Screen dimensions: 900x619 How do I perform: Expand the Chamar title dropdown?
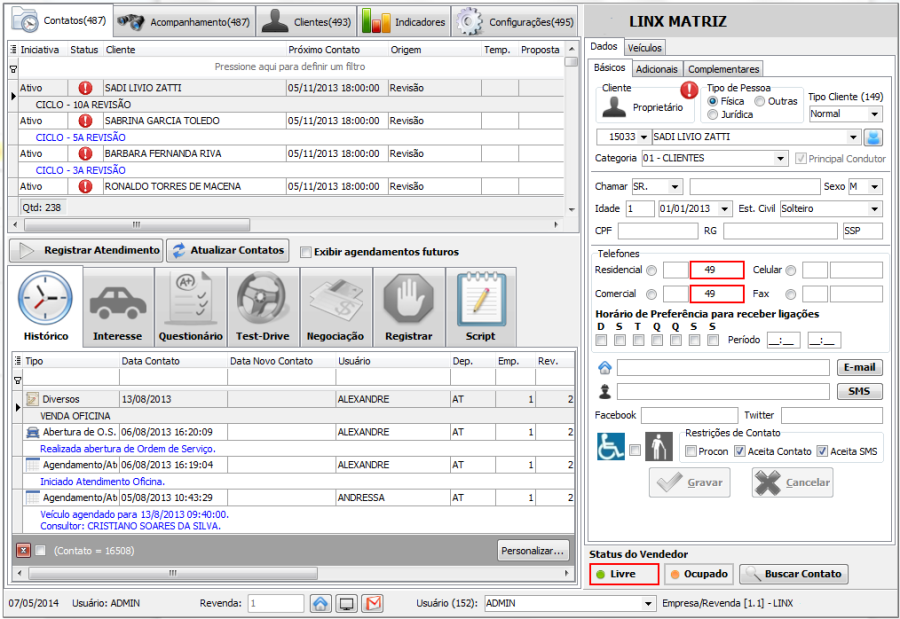point(675,187)
